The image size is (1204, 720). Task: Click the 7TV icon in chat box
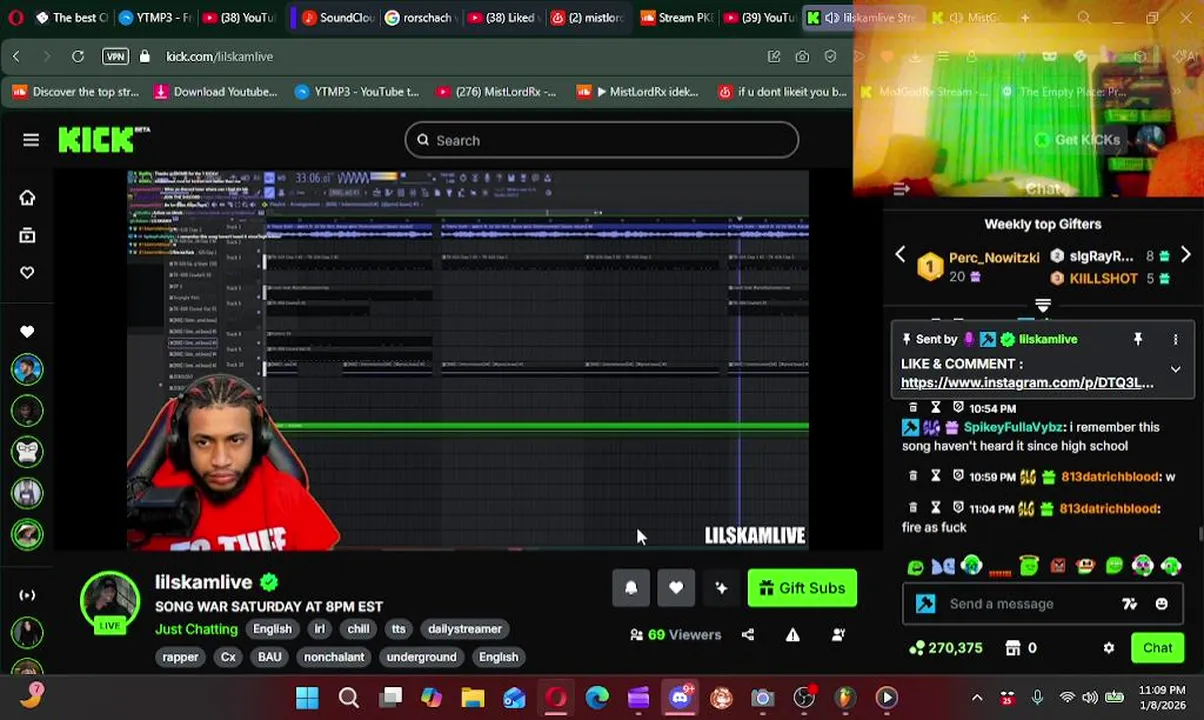coord(1129,604)
